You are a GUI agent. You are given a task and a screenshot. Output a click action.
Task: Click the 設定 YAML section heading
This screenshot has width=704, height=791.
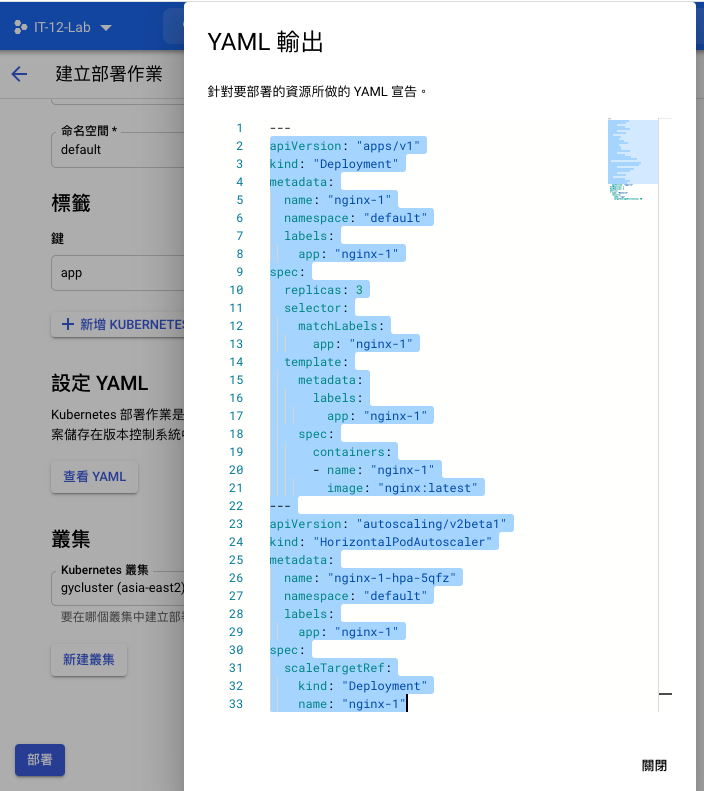click(100, 383)
